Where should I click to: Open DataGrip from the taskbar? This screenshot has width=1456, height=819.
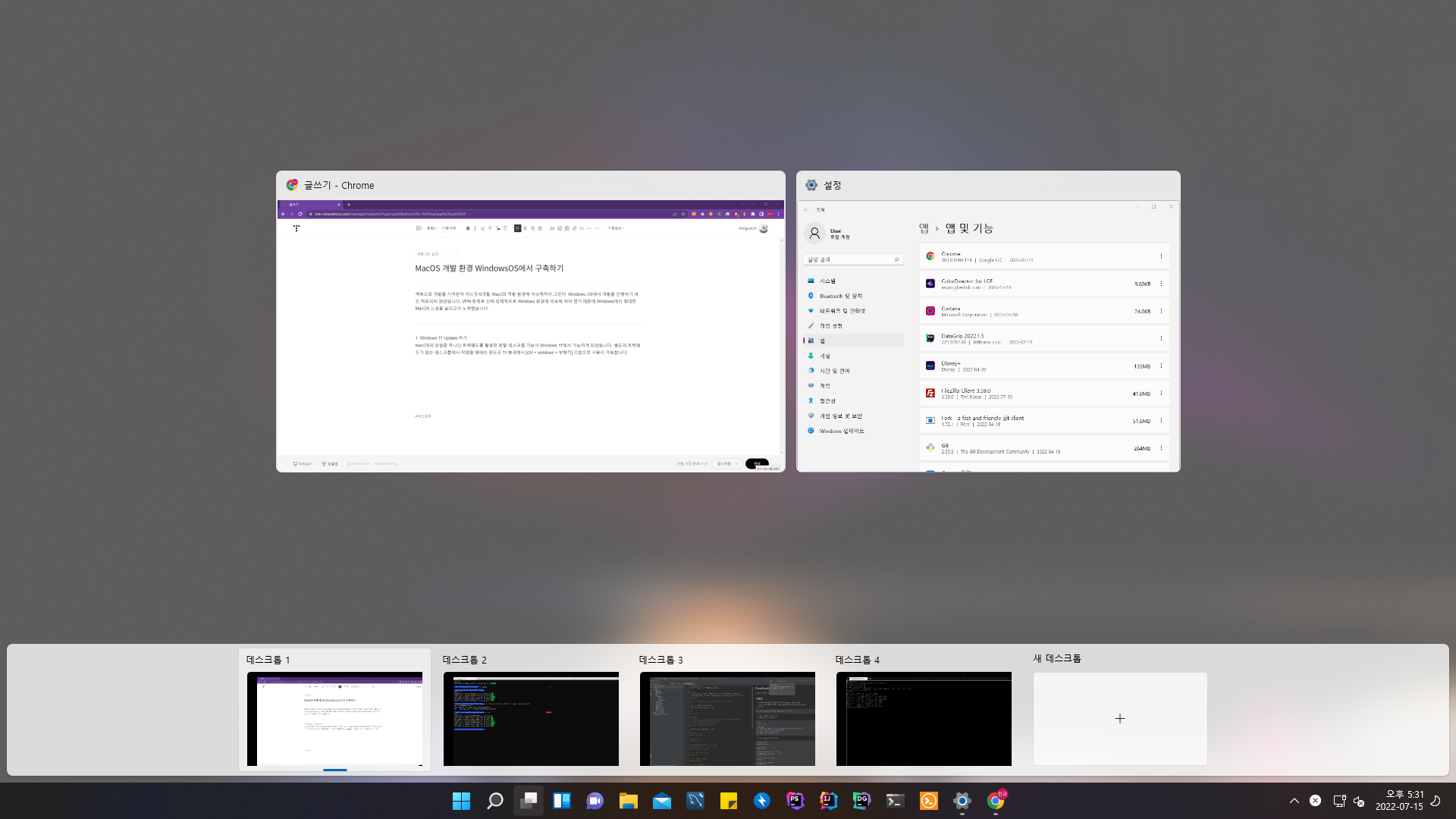pyautogui.click(x=861, y=801)
